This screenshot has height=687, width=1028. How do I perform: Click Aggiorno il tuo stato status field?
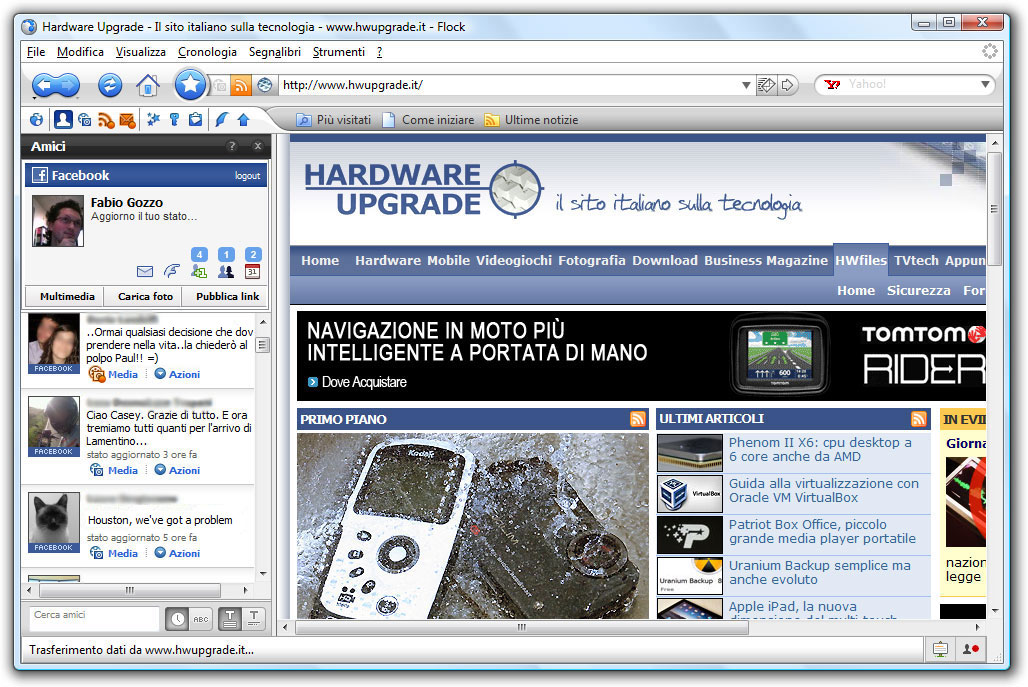(x=144, y=216)
